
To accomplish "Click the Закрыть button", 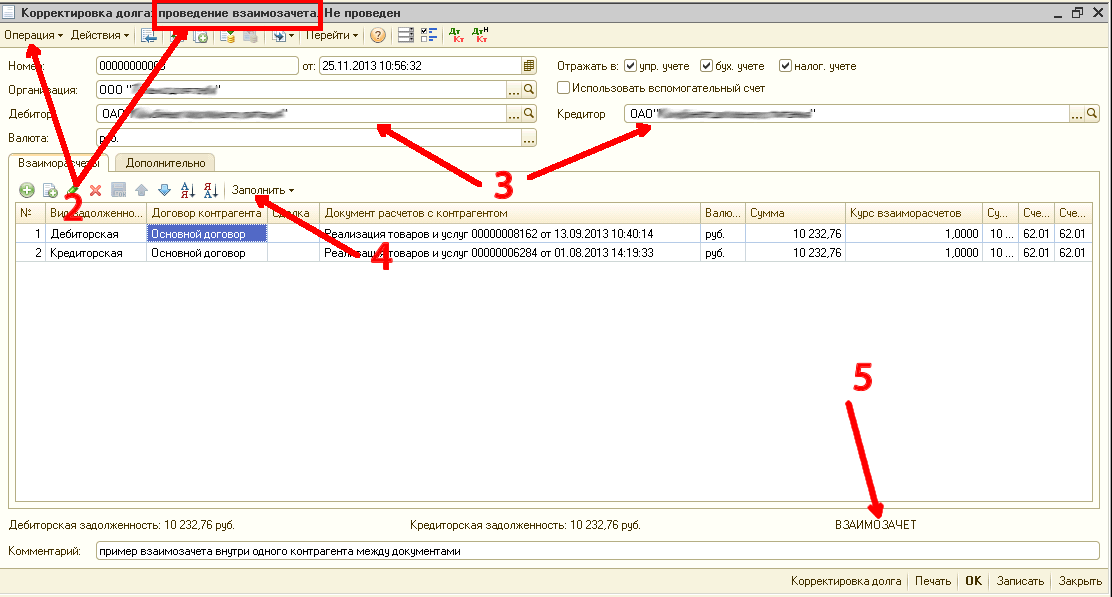I will click(x=1080, y=581).
